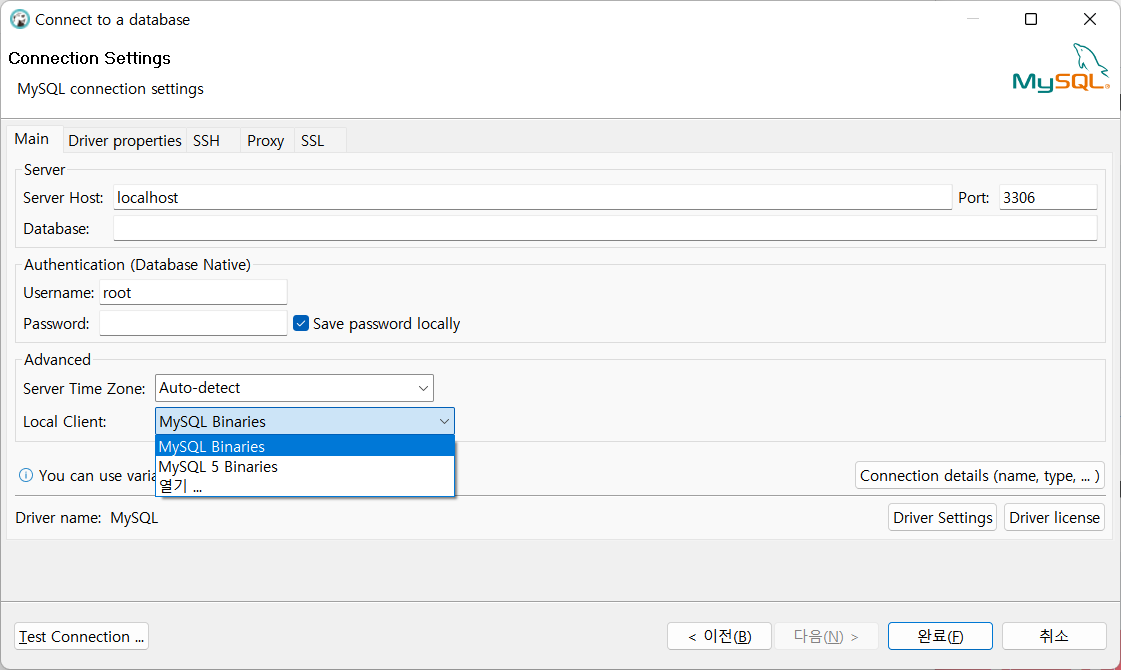Open the Server Time Zone dropdown

[x=294, y=388]
